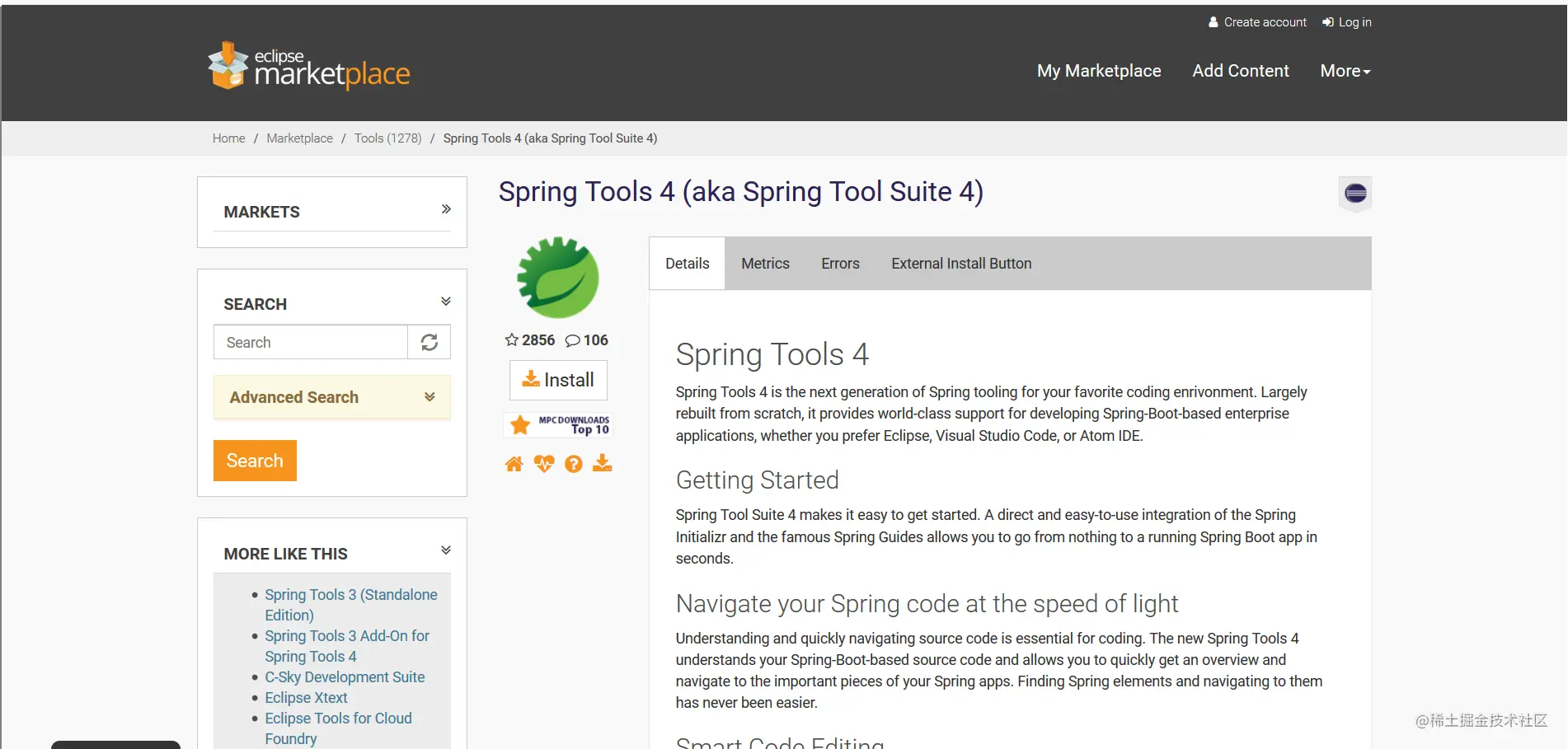Viewport: 1568px width, 749px height.
Task: Open the More dropdown in header
Action: pos(1345,71)
